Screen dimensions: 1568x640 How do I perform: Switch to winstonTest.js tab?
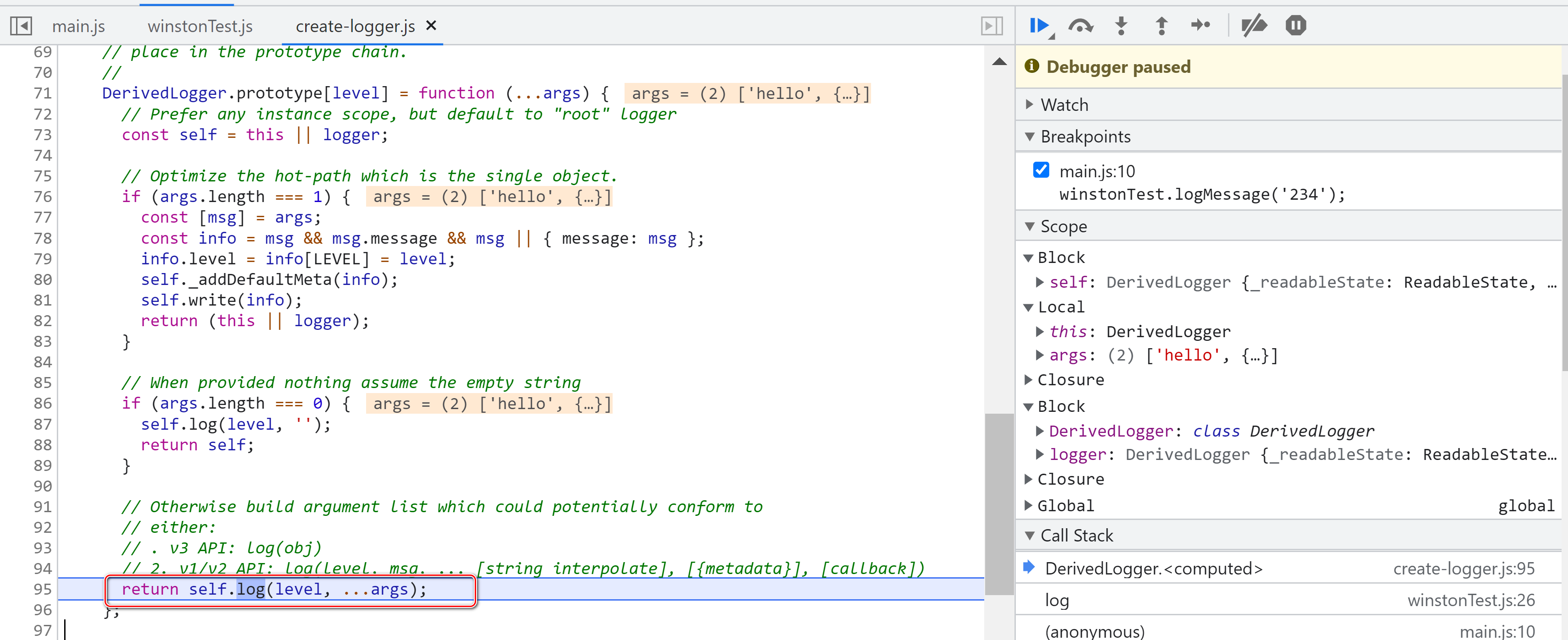(x=200, y=26)
